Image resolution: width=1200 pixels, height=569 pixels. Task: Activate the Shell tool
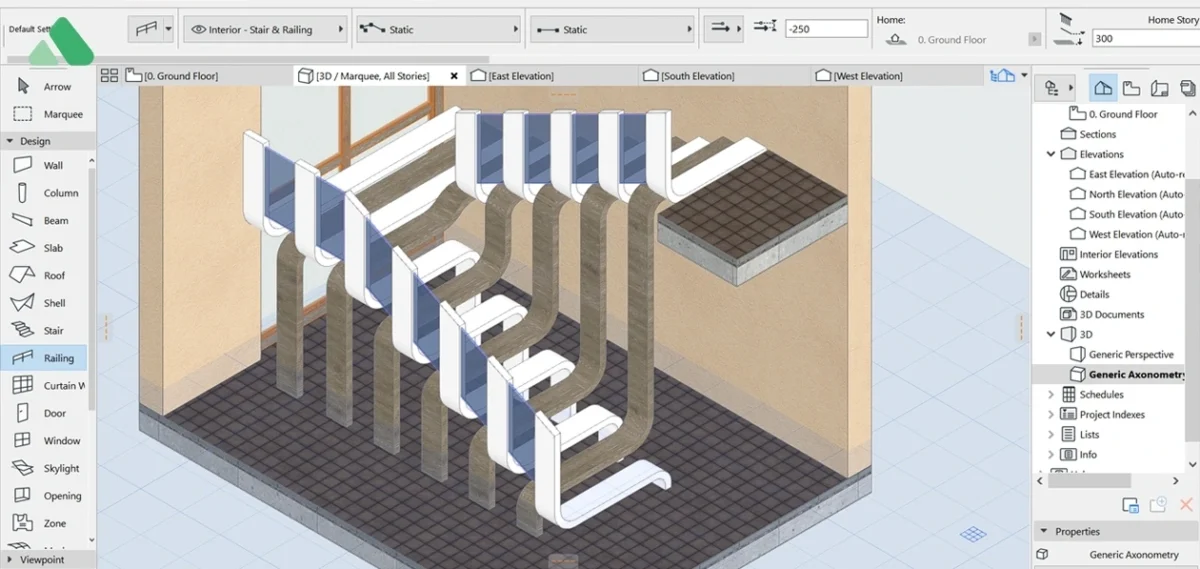[x=52, y=303]
